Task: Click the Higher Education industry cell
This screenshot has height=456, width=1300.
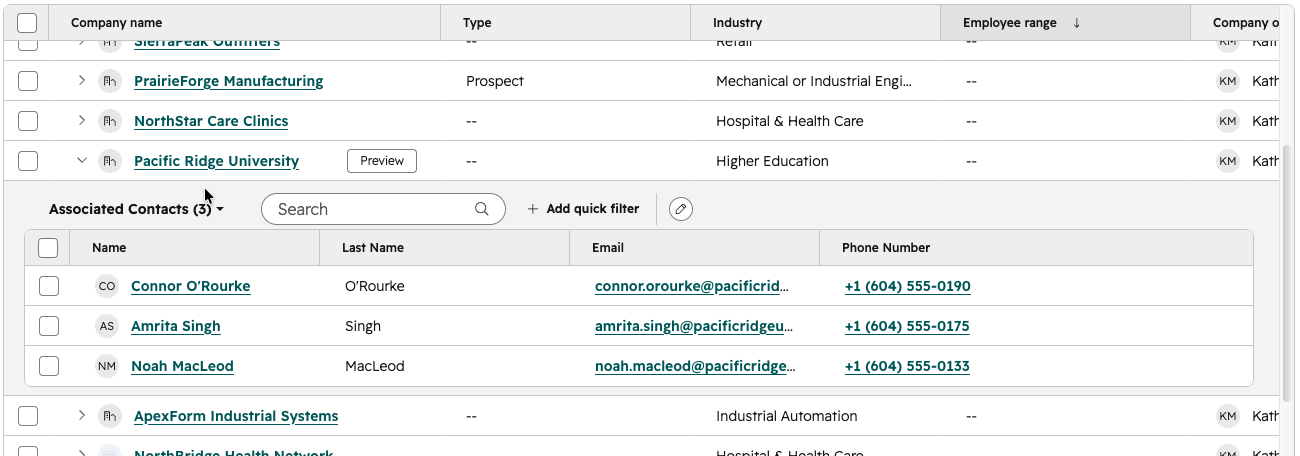Action: pos(772,161)
